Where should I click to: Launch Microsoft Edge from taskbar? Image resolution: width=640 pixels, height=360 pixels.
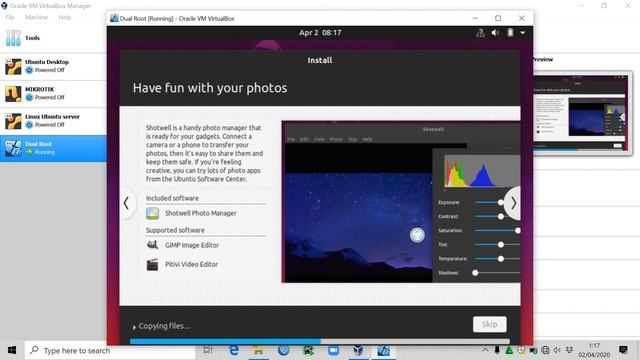click(233, 350)
